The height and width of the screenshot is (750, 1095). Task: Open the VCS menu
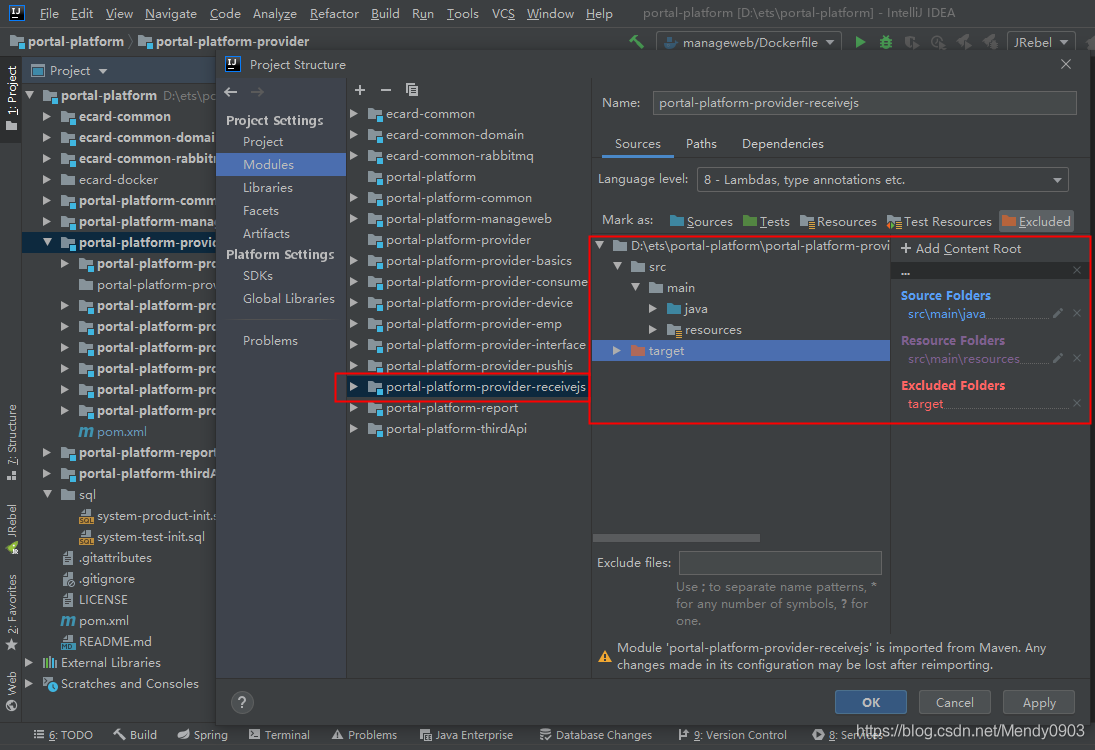[503, 13]
